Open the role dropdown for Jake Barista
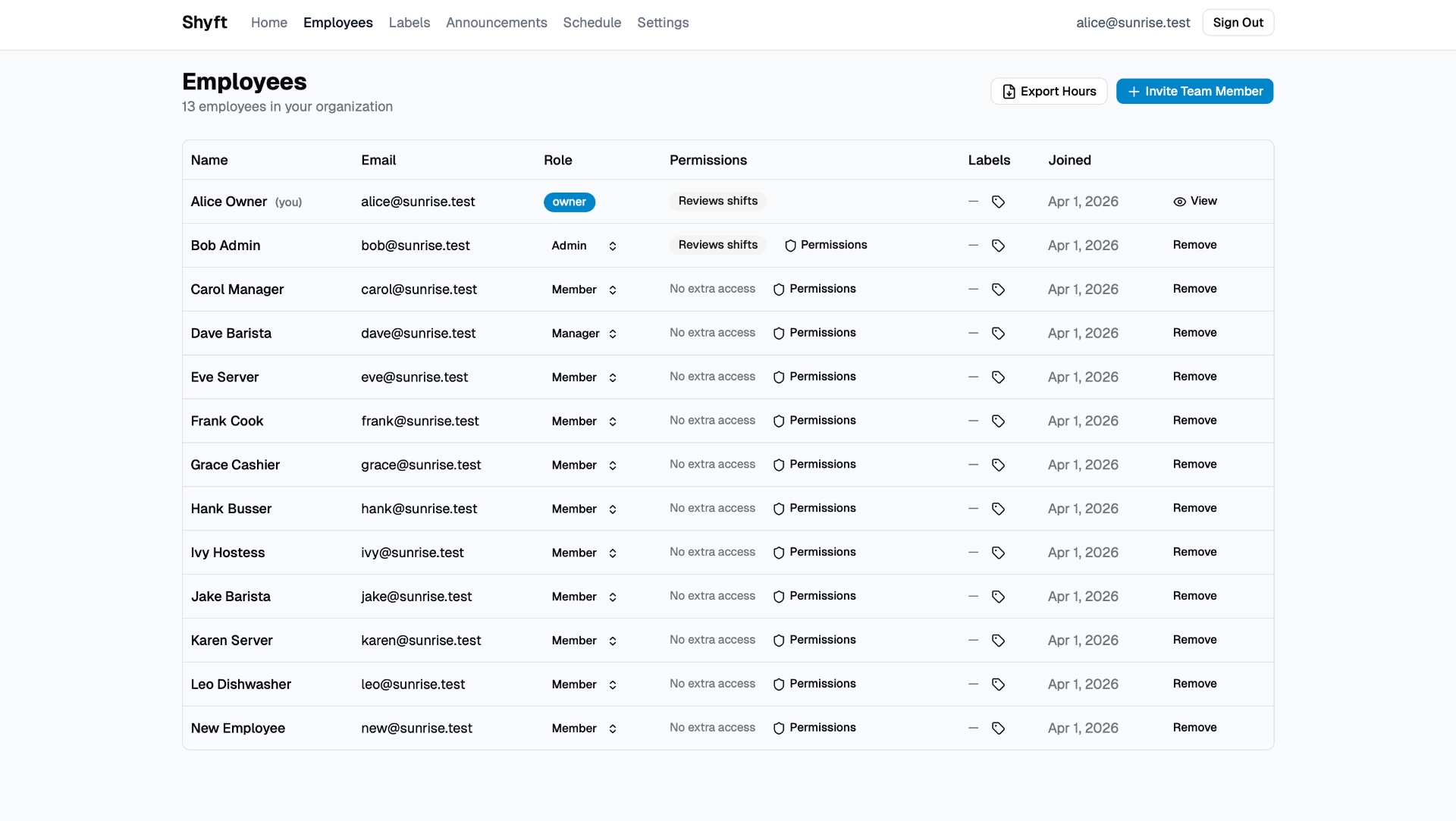 pyautogui.click(x=584, y=597)
